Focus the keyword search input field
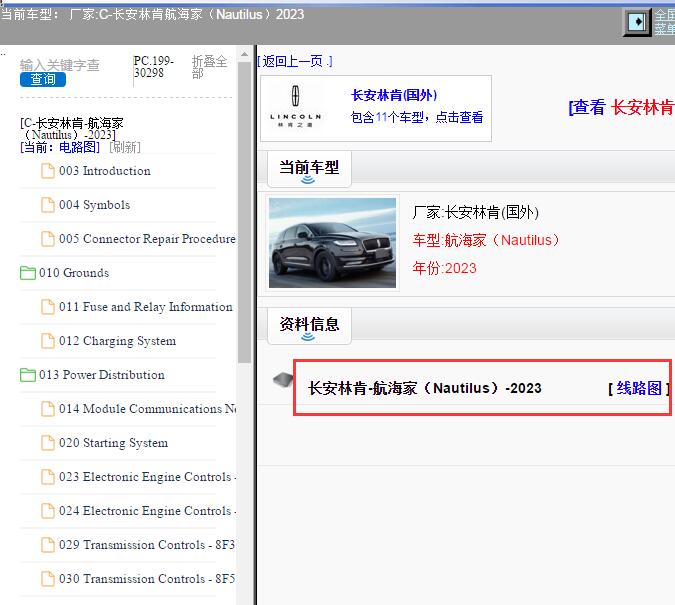 pos(60,65)
